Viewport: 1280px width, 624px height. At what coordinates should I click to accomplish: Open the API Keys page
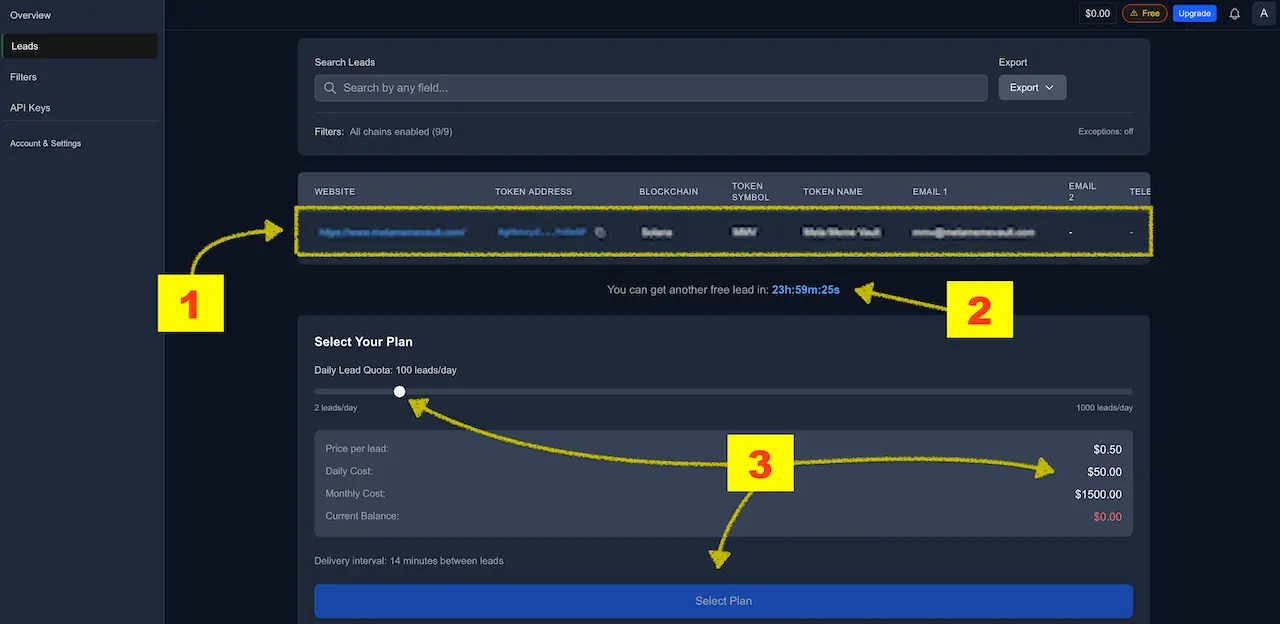(x=30, y=107)
